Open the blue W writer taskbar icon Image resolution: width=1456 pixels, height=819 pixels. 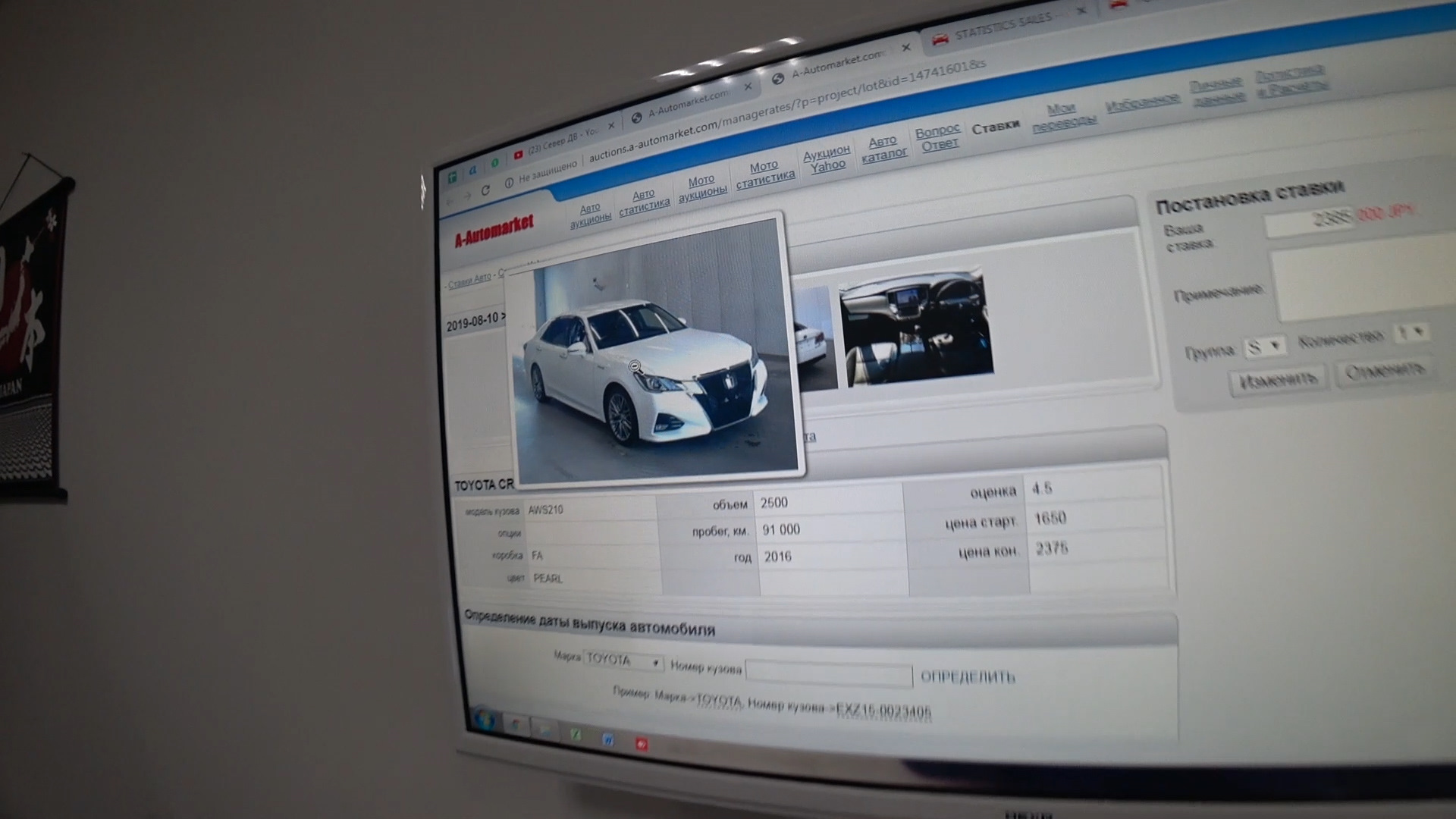tap(608, 739)
